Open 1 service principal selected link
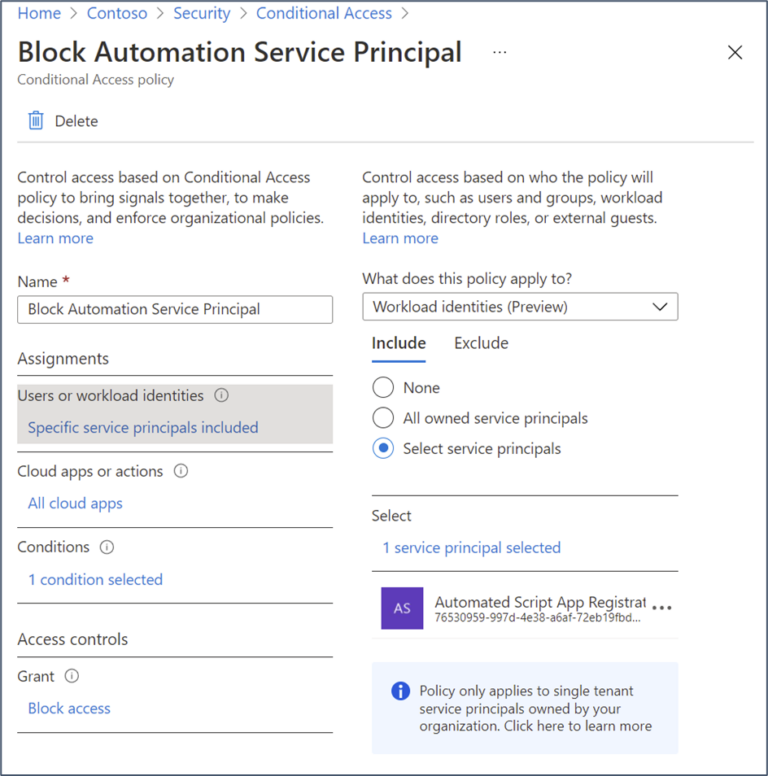Viewport: 768px width, 776px height. pyautogui.click(x=472, y=547)
